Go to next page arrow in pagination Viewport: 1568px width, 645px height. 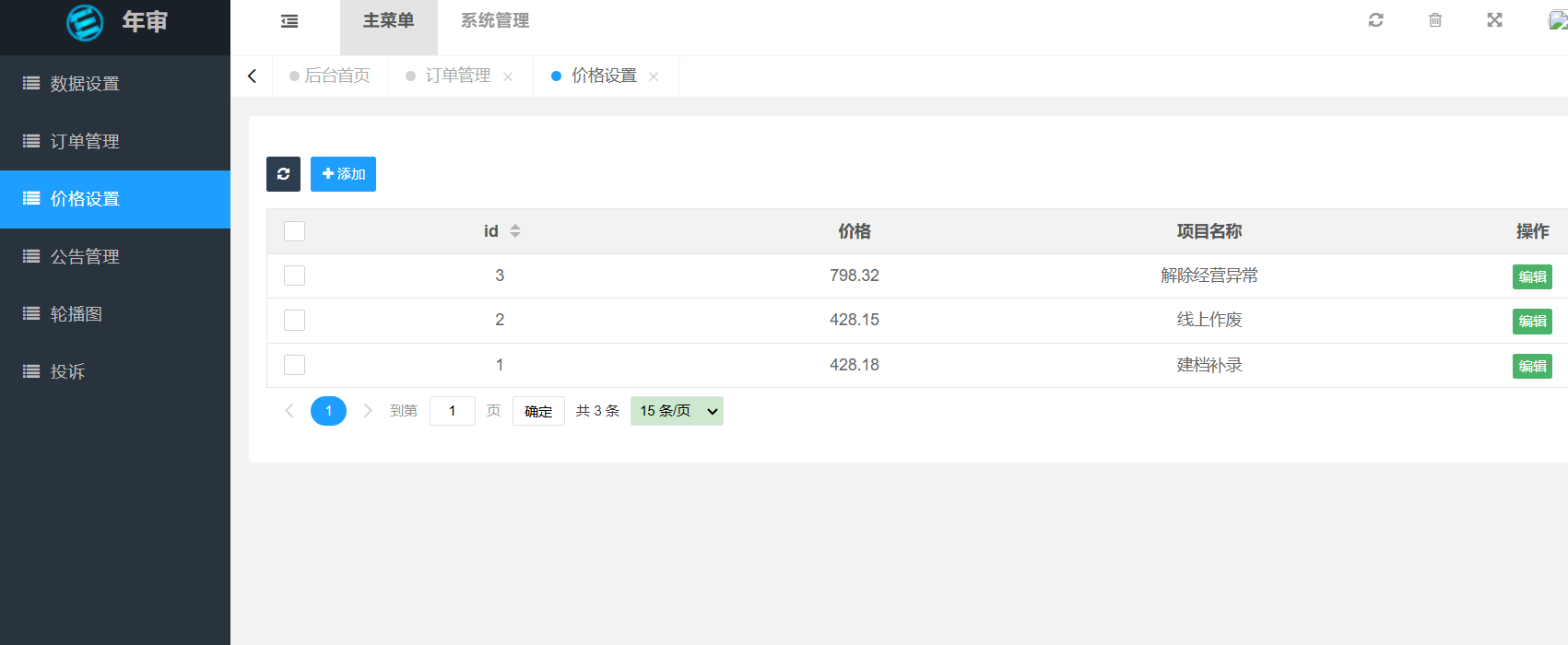[368, 411]
